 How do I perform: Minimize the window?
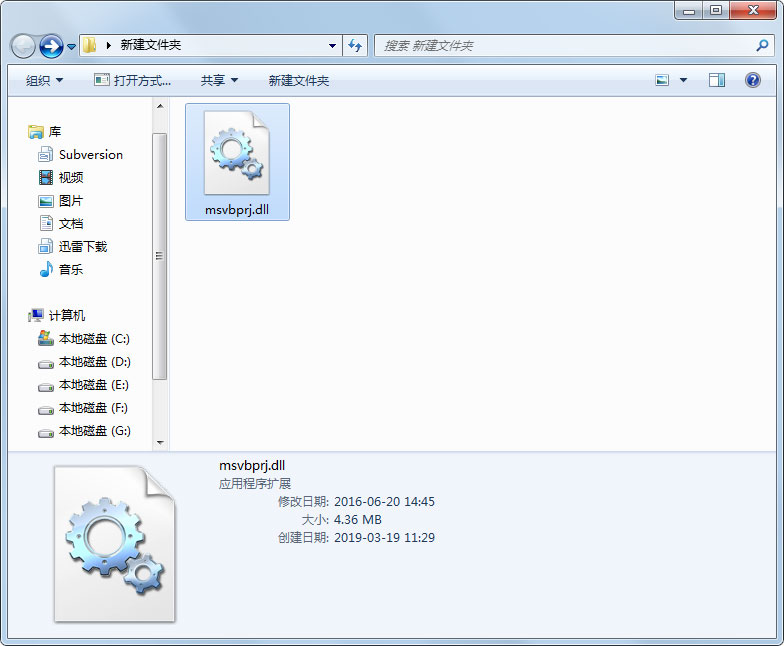point(689,11)
